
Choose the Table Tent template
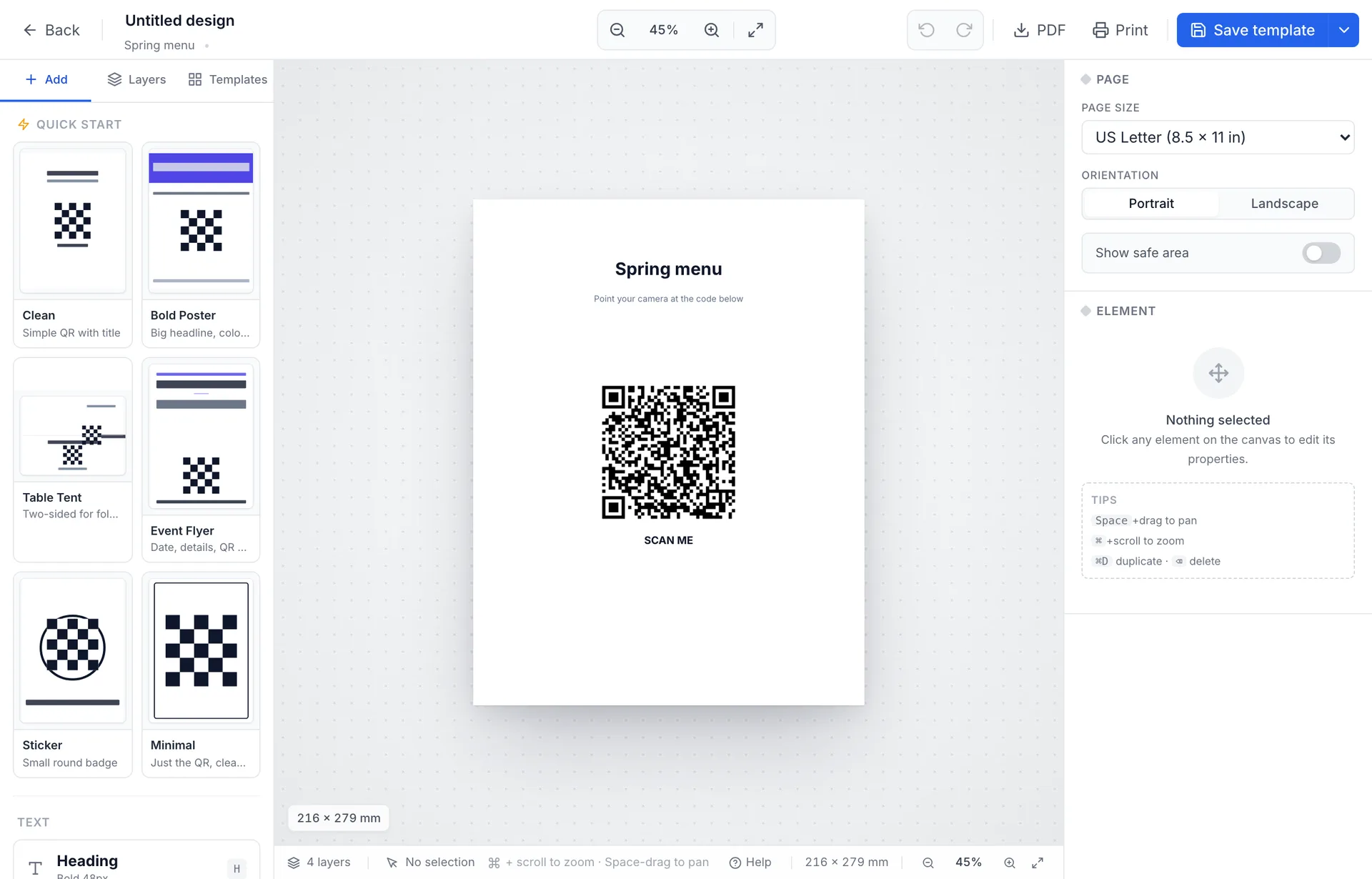(73, 460)
